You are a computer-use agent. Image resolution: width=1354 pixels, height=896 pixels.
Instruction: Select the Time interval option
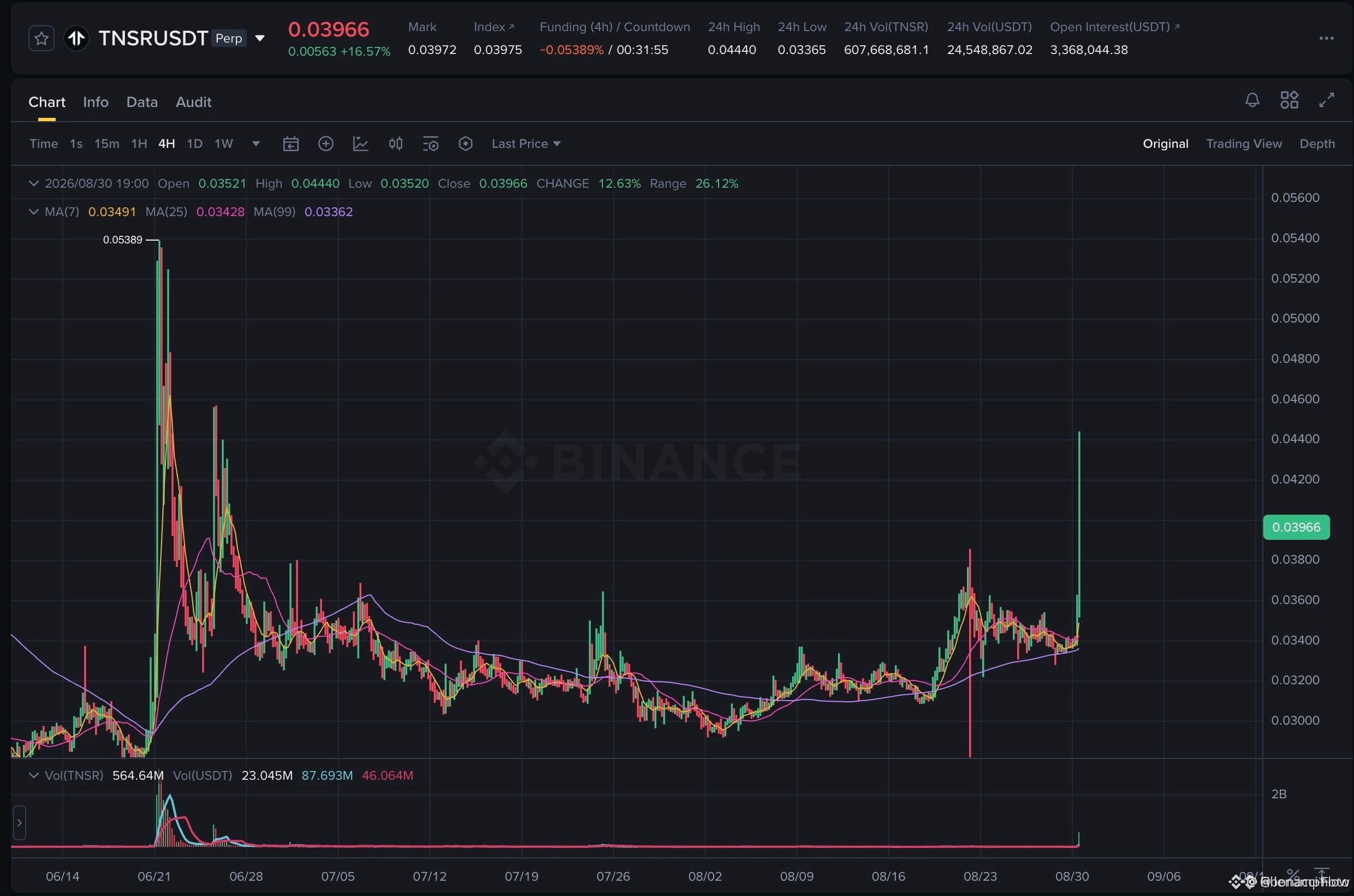coord(44,144)
